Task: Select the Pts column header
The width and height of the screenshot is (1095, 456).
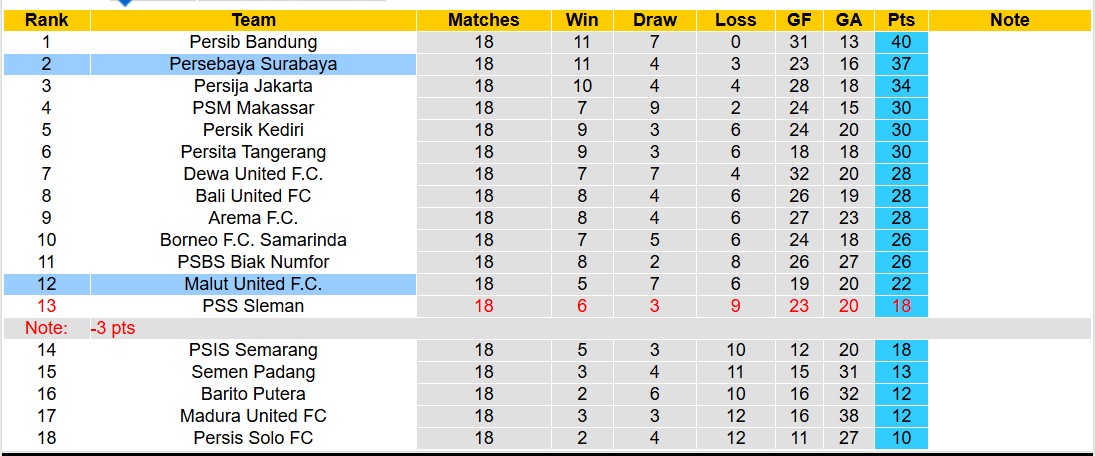Action: tap(901, 20)
